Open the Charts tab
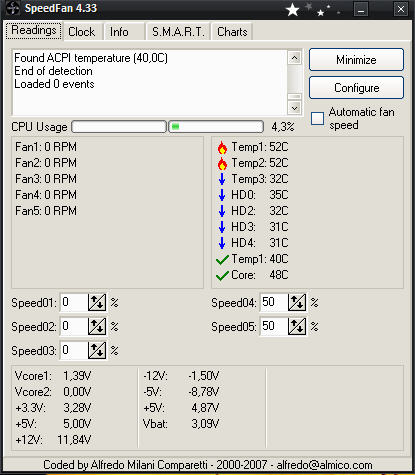 coord(232,32)
